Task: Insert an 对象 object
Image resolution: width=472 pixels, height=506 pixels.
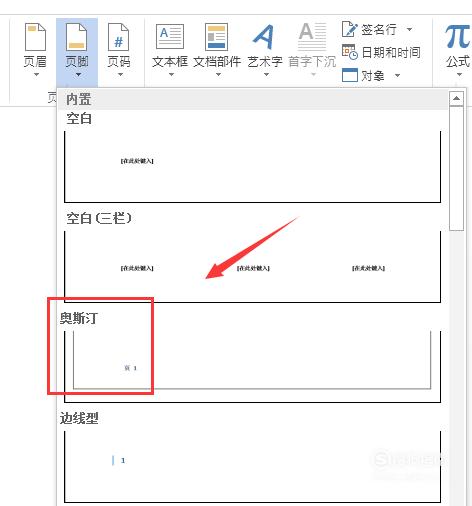Action: click(x=363, y=75)
